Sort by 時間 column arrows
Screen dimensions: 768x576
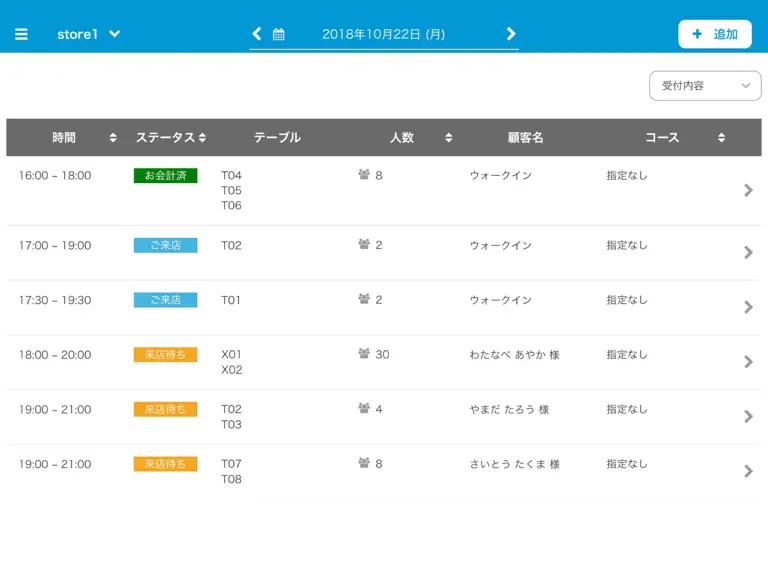click(x=113, y=138)
